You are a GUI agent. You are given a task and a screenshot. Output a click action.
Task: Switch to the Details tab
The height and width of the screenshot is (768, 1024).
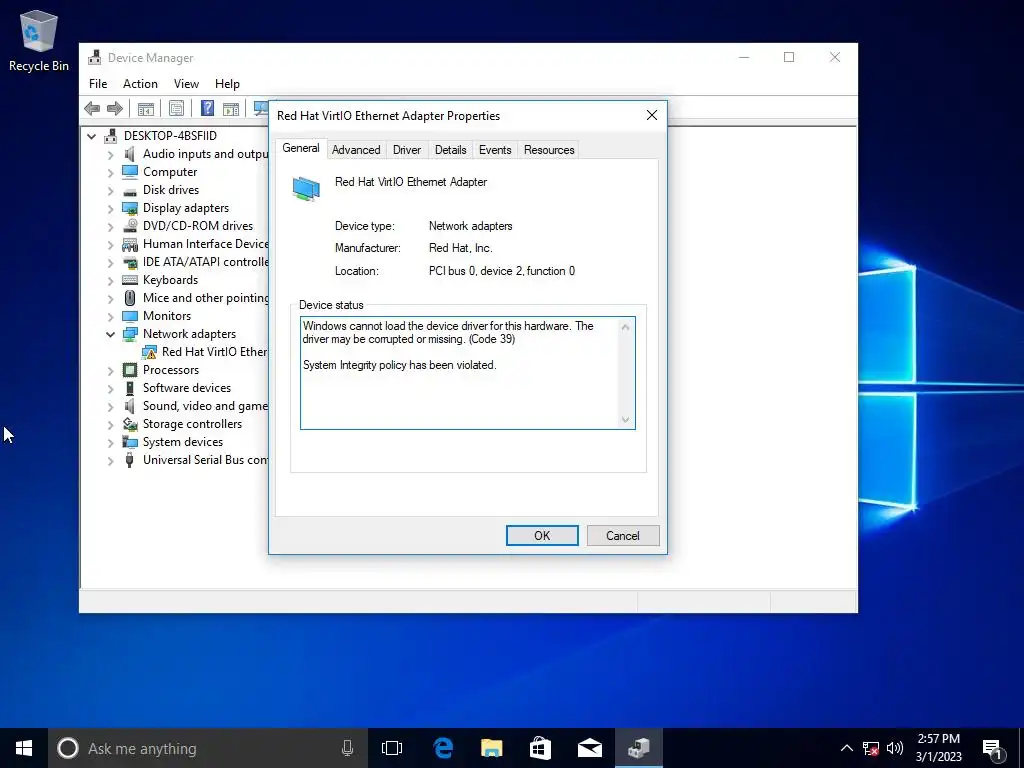click(451, 150)
